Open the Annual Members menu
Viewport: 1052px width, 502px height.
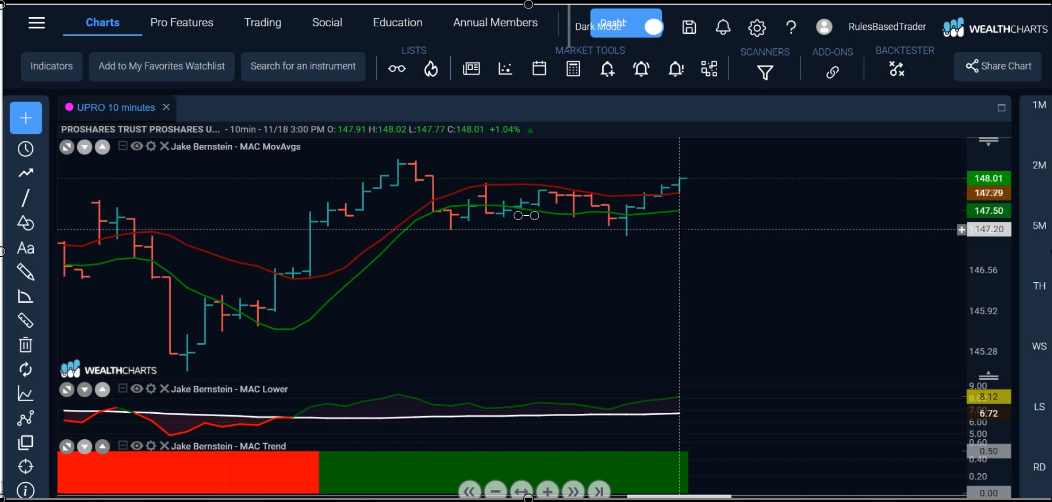[495, 23]
